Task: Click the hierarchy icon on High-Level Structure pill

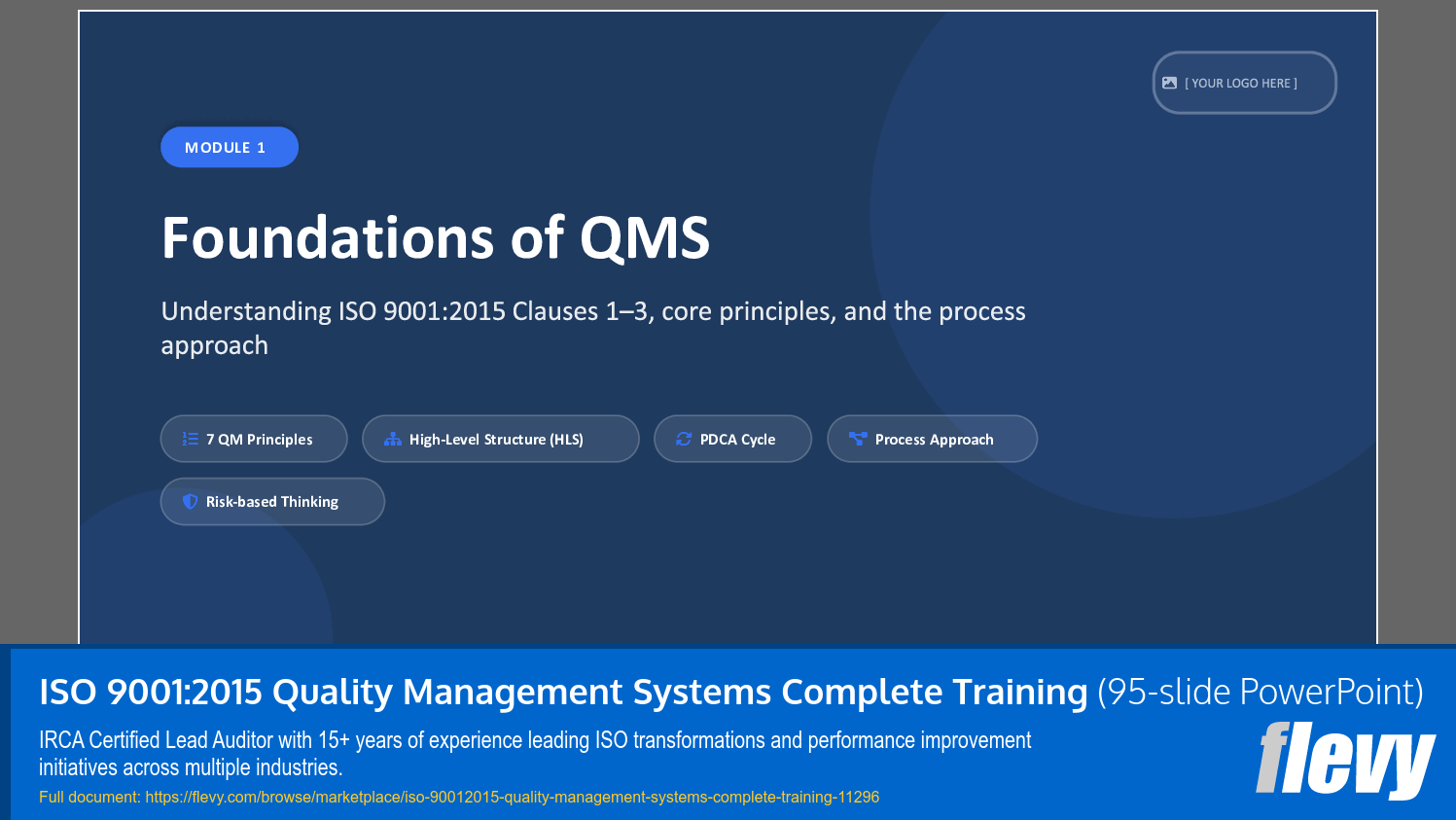Action: pyautogui.click(x=394, y=439)
